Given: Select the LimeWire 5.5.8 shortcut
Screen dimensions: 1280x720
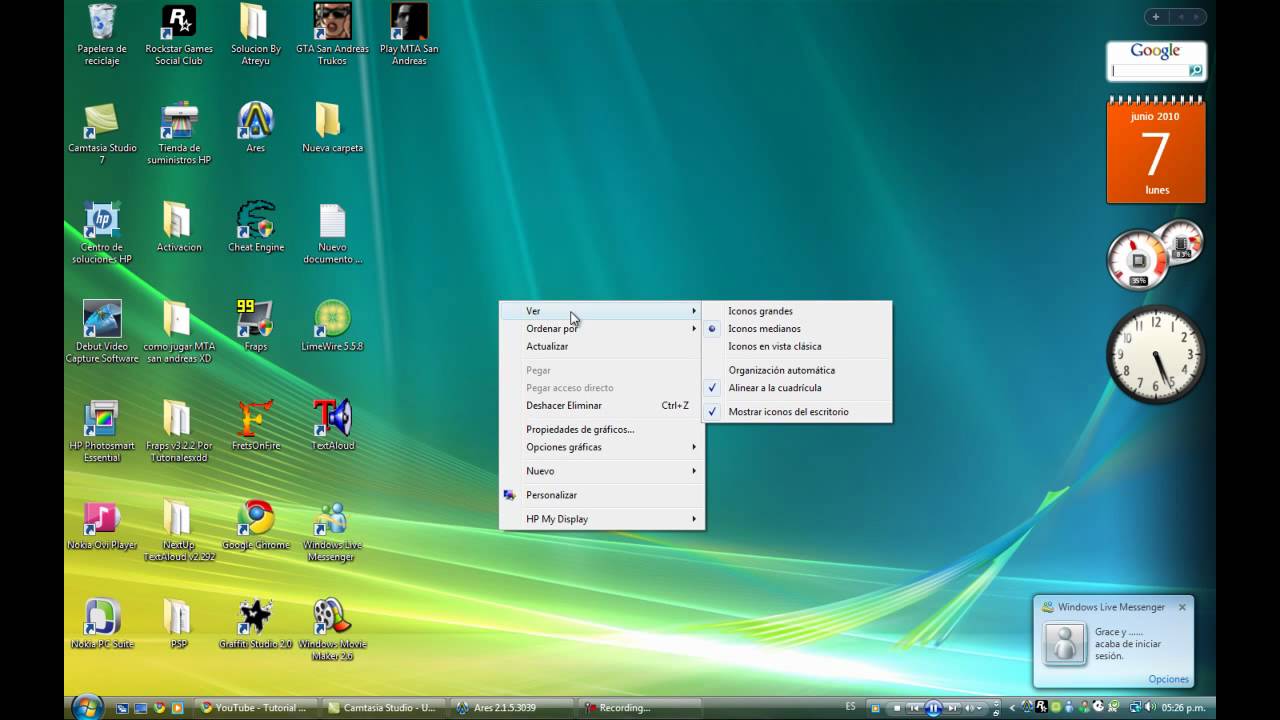Looking at the screenshot, I should coord(332,325).
